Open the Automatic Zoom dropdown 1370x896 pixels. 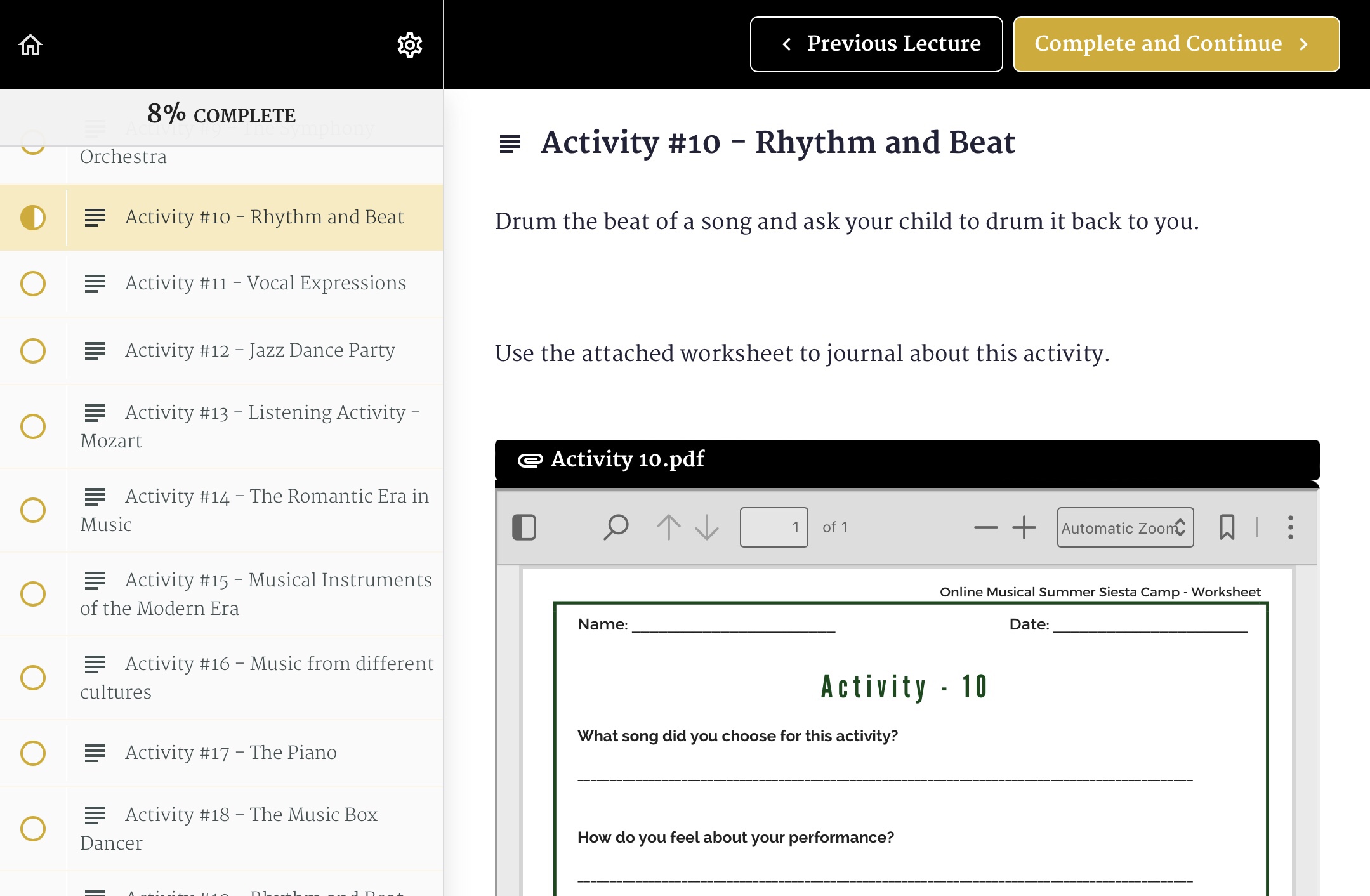click(1124, 527)
